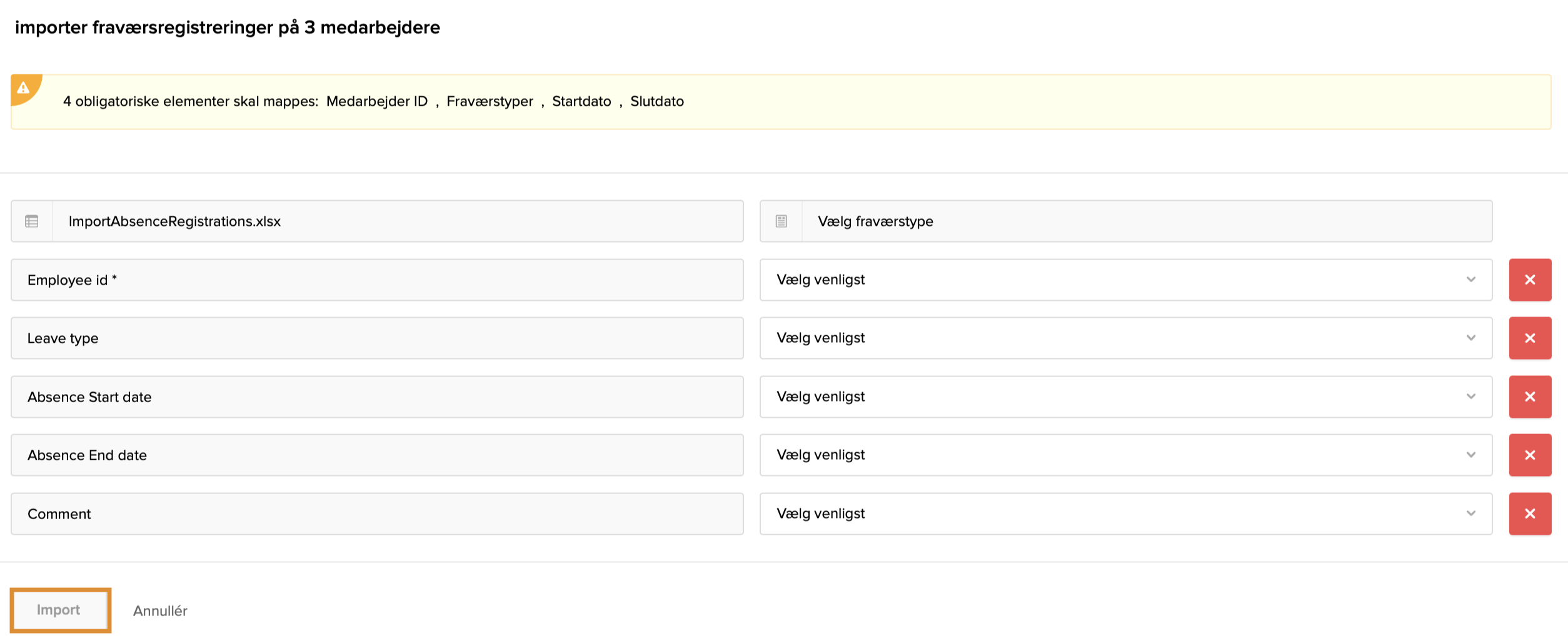This screenshot has width=1568, height=643.
Task: Remove the Comment mapping row
Action: (x=1529, y=514)
